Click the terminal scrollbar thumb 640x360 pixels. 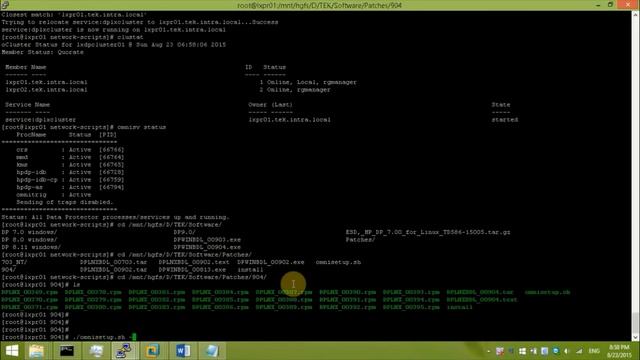(x=636, y=323)
